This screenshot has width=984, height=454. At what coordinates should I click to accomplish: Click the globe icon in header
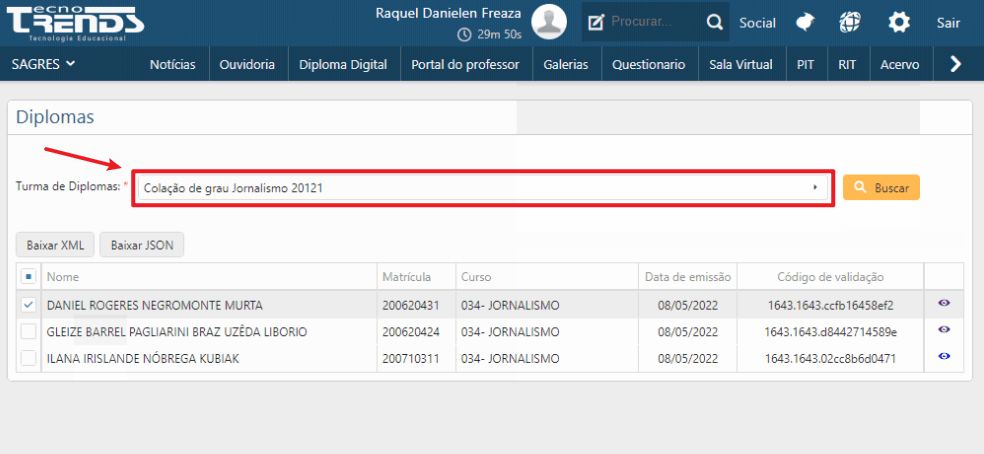tap(850, 22)
